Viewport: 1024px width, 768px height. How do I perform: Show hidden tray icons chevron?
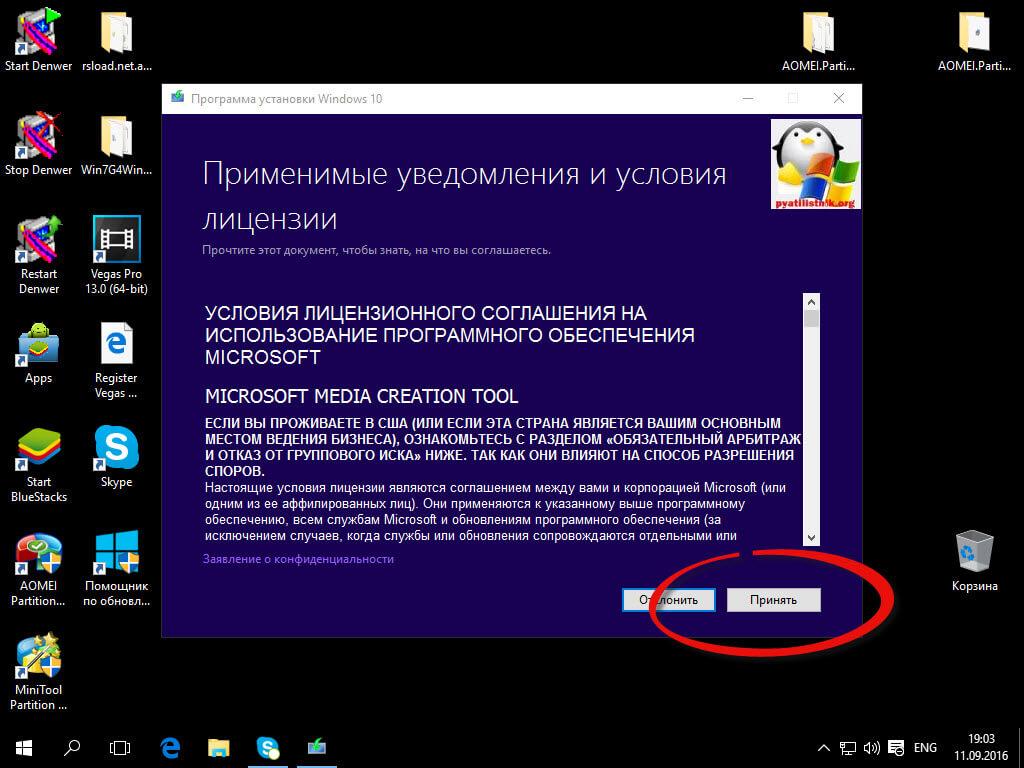point(824,748)
